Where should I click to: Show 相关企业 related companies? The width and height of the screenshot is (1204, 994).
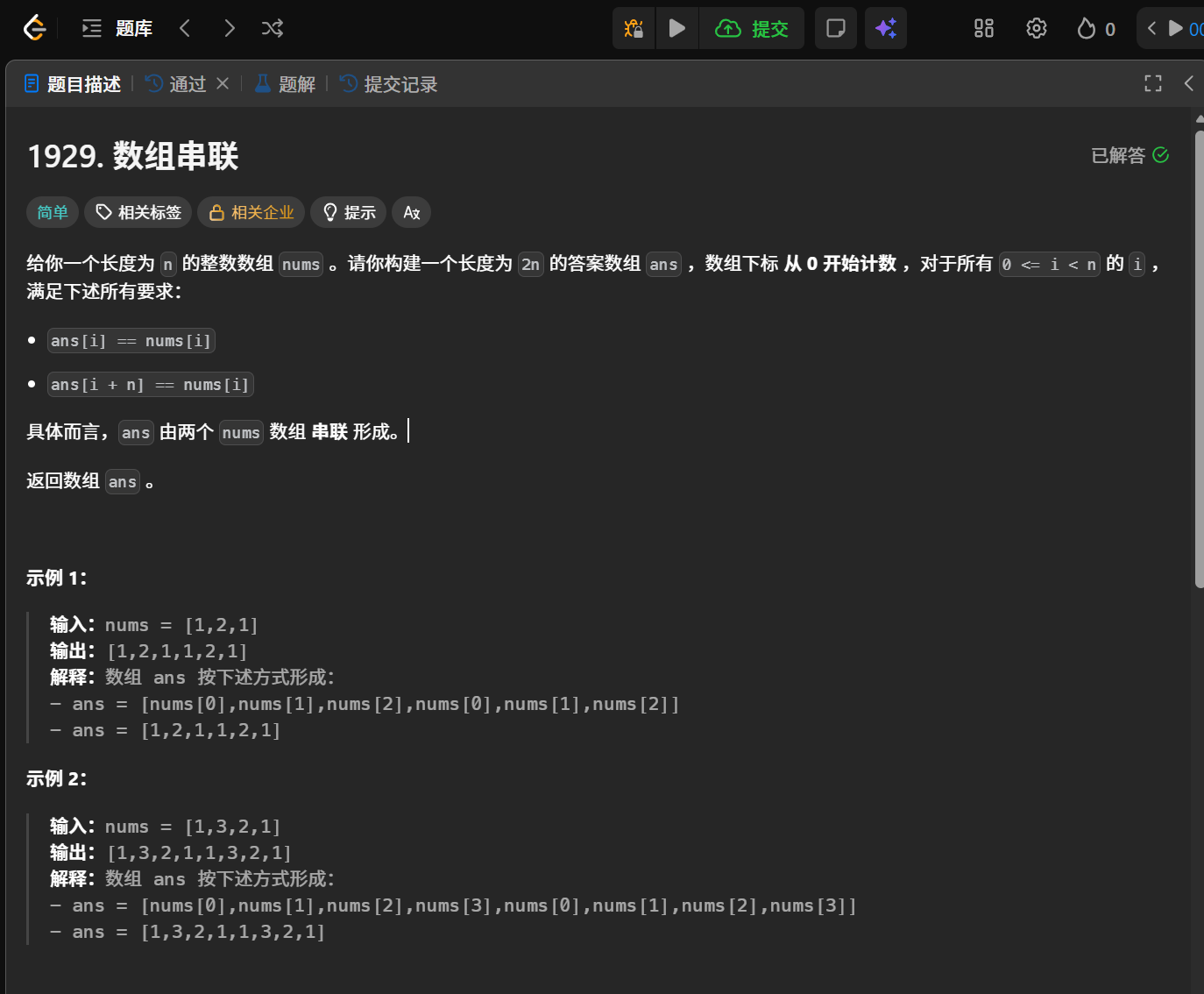(x=251, y=212)
